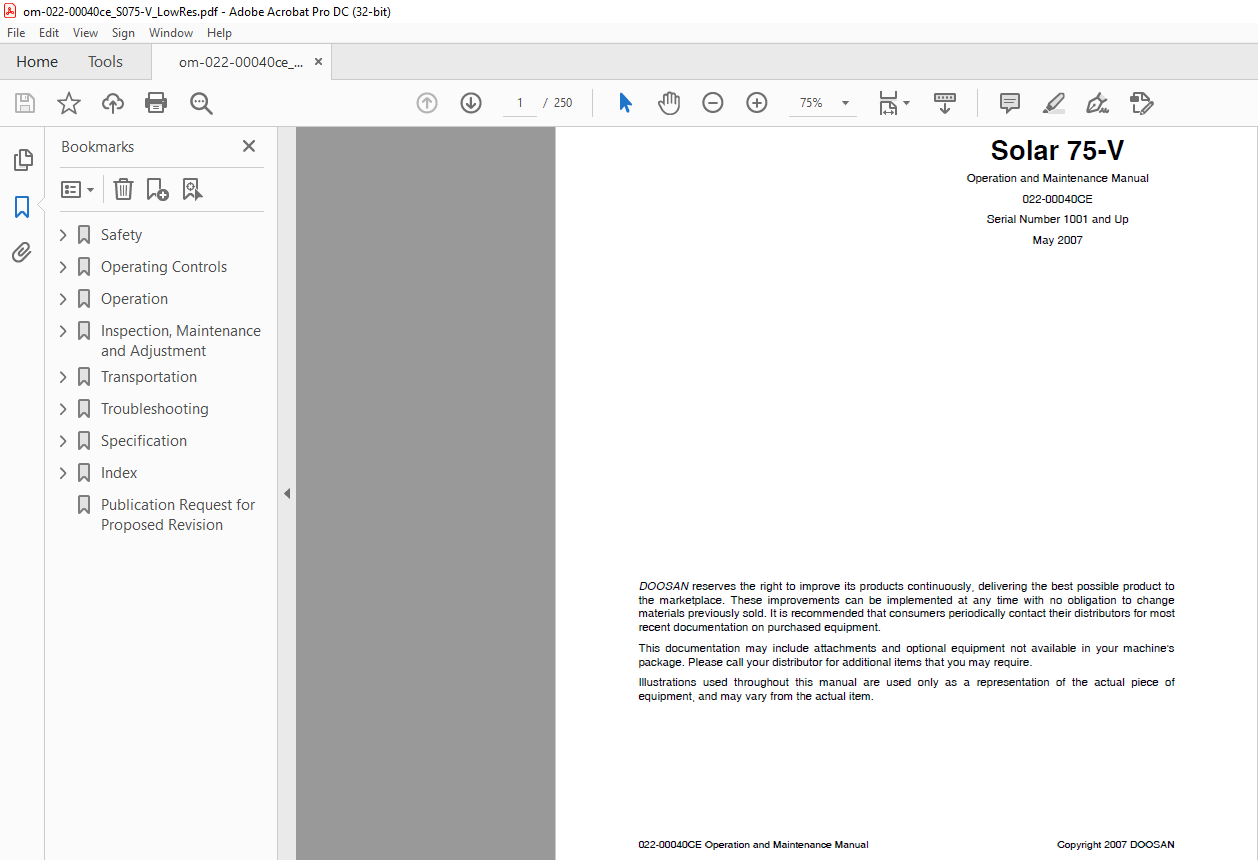1258x860 pixels.
Task: Expand the Transportation bookmark
Action: (x=63, y=377)
